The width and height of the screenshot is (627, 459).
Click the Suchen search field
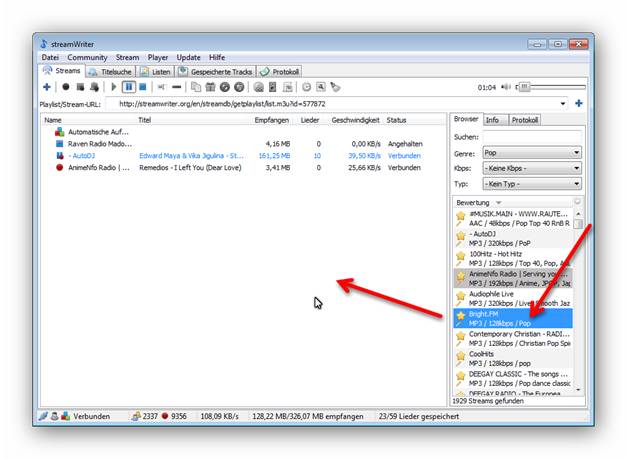pos(532,137)
